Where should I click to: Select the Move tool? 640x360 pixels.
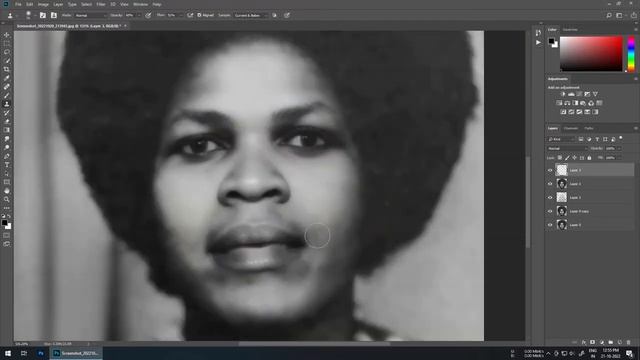coord(7,35)
